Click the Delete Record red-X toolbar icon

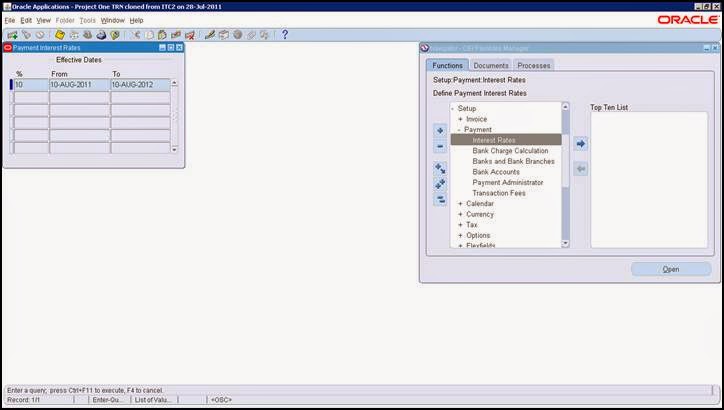coord(190,35)
